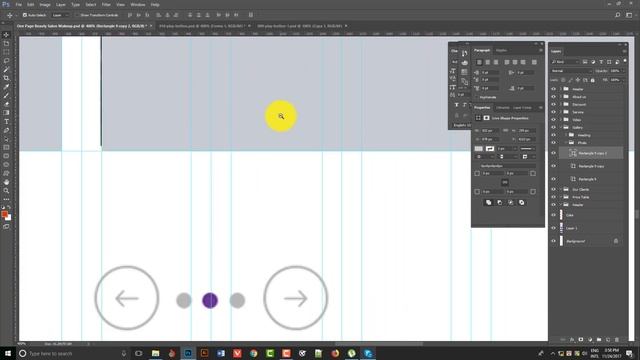Viewport: 640px width, 360px height.
Task: Click the purple active slider dot
Action: click(x=210, y=300)
